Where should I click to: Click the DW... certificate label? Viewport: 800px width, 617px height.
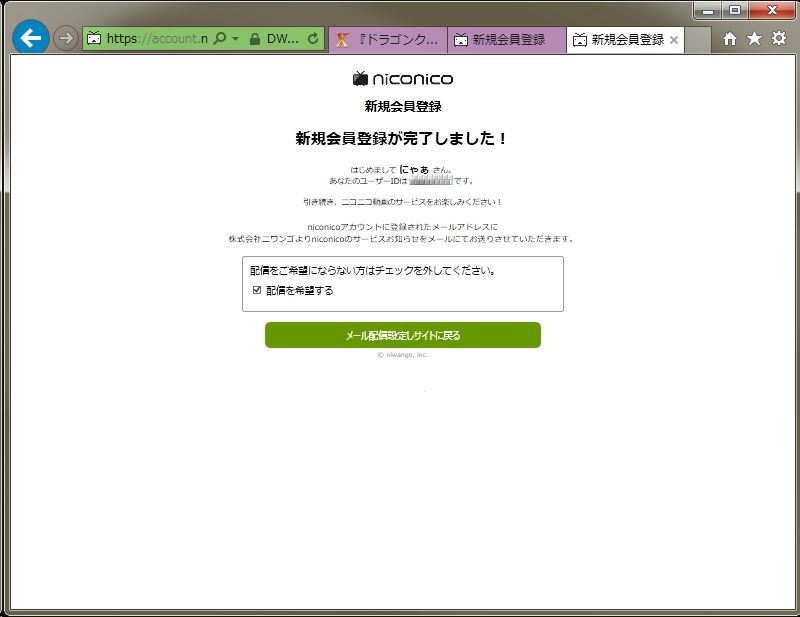(x=283, y=39)
